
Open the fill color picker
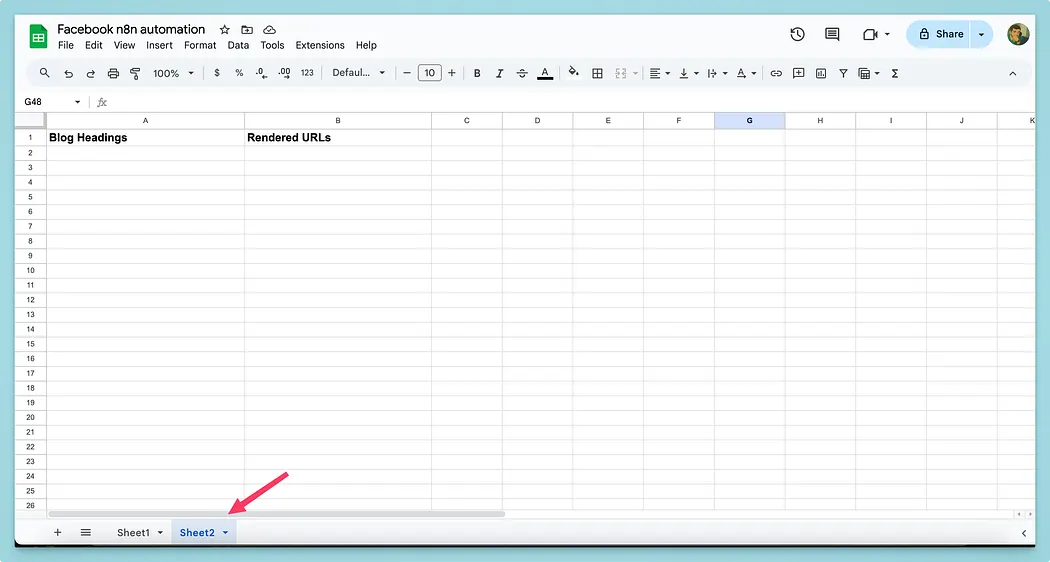click(x=573, y=72)
